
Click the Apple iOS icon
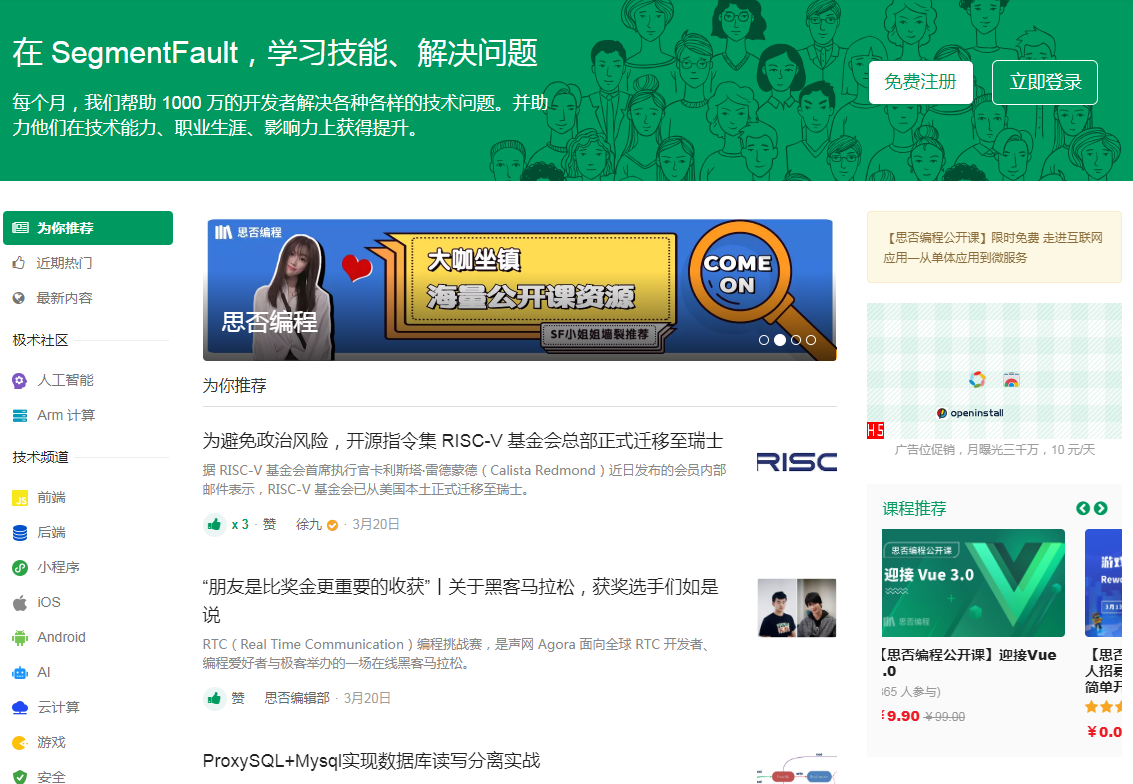click(20, 603)
